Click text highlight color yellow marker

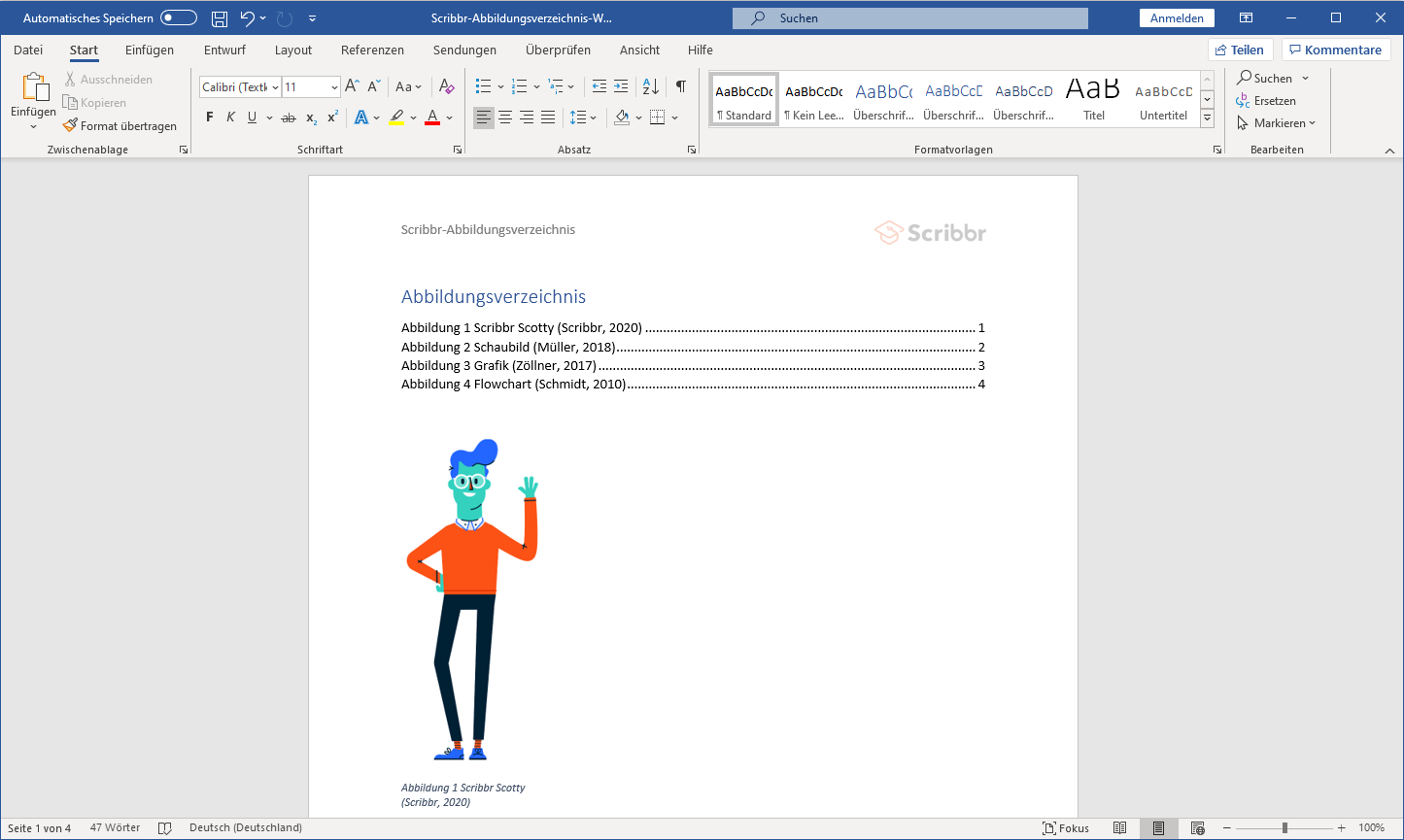(396, 118)
